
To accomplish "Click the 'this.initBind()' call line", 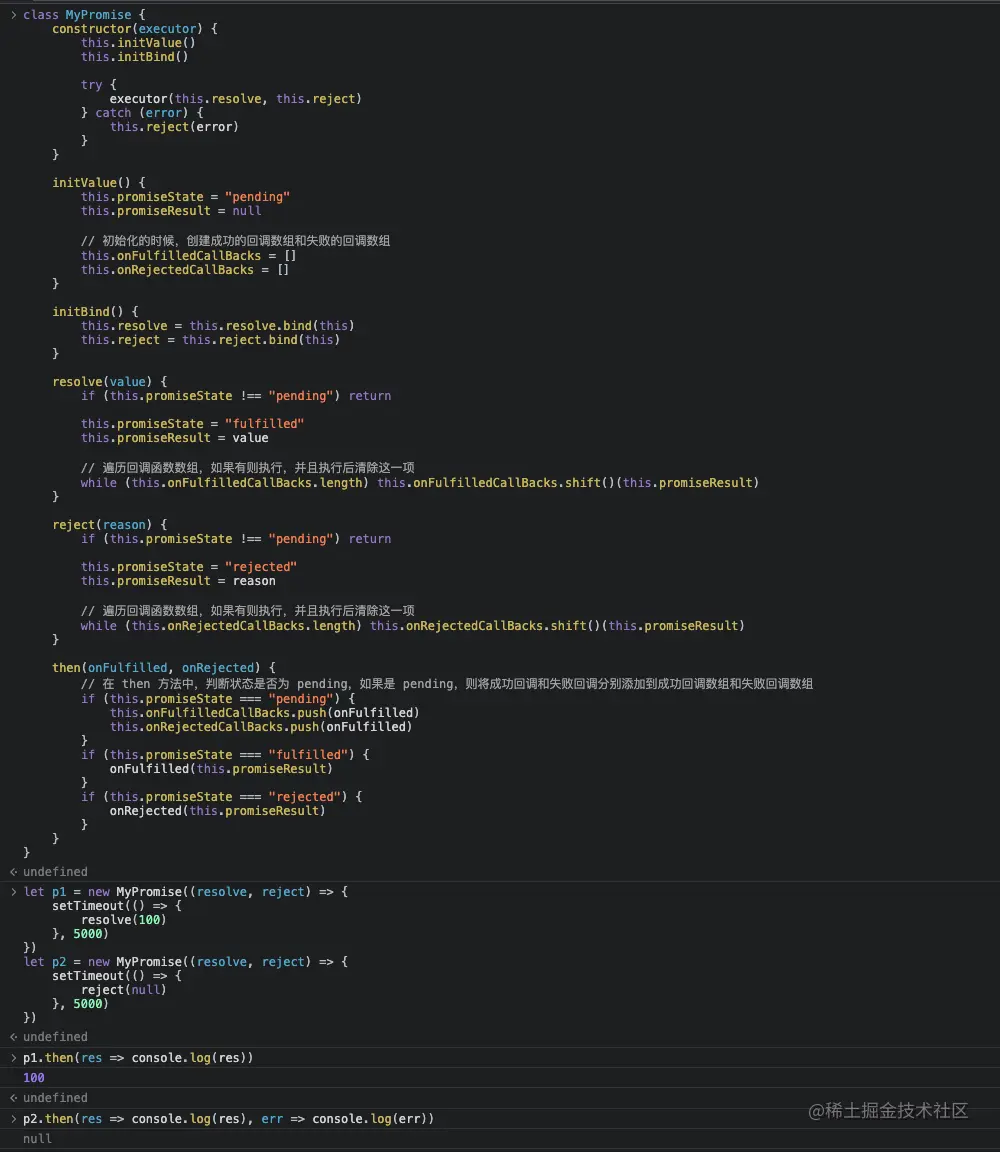I will click(x=134, y=57).
